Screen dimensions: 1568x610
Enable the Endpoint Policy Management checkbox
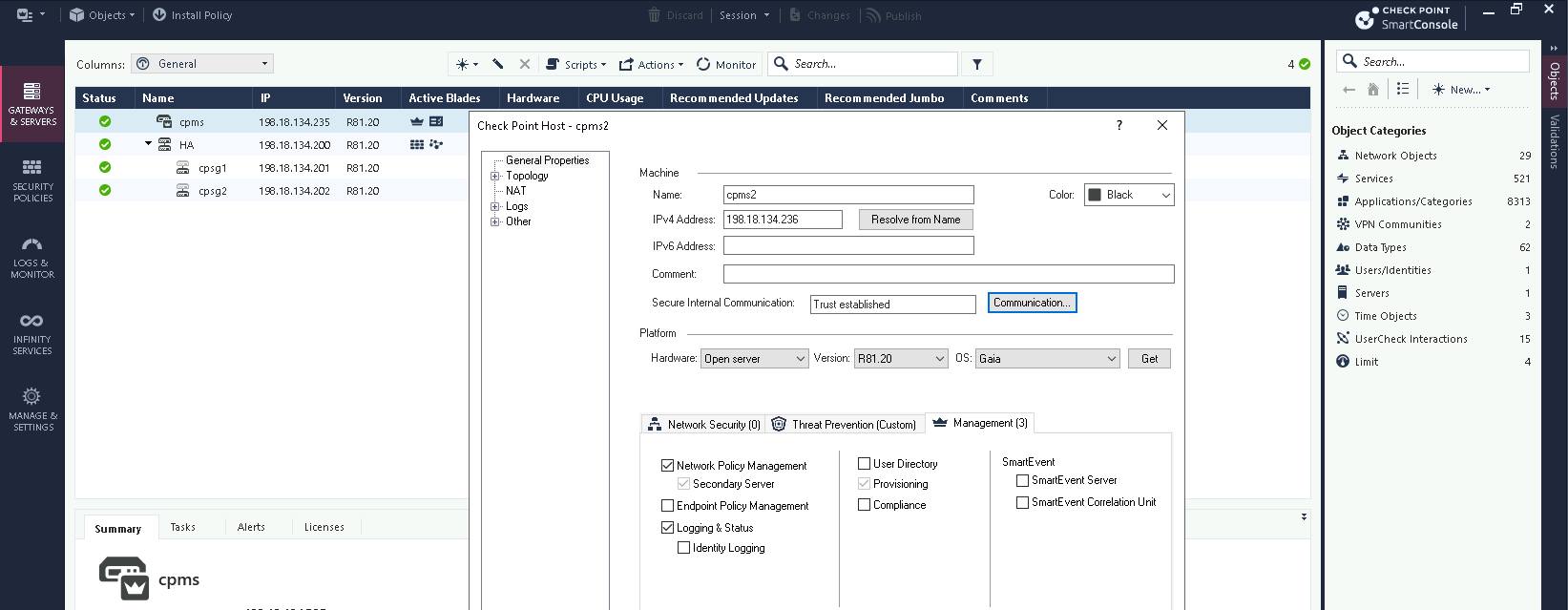click(667, 506)
